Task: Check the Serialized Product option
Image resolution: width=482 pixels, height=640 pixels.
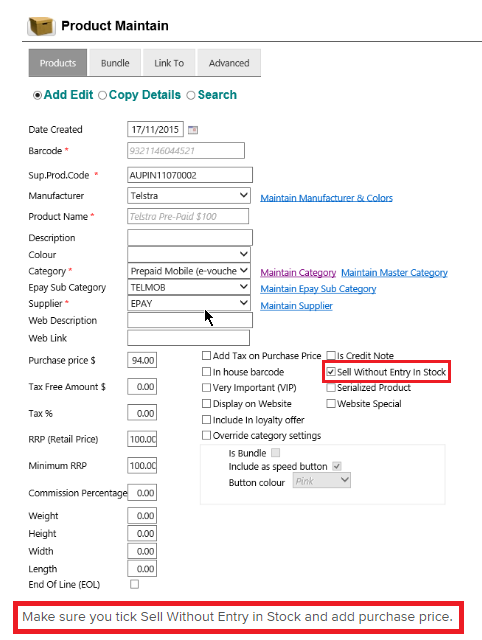Action: [331, 387]
